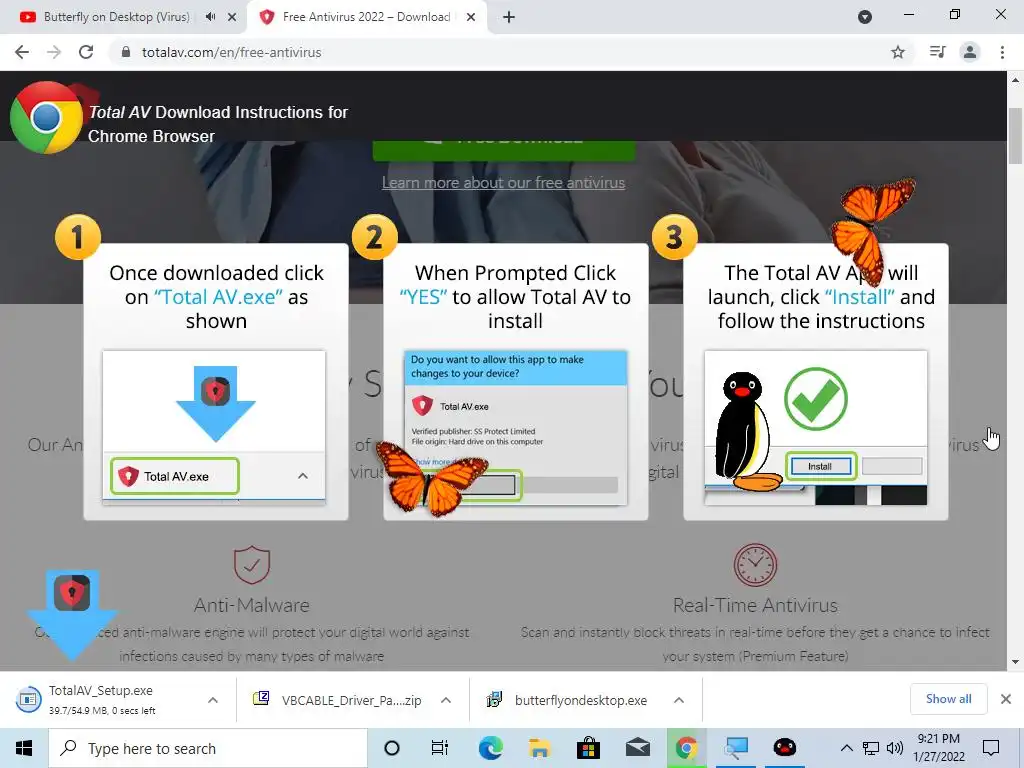Open network status tray icon
1024x768 pixels.
[x=871, y=748]
